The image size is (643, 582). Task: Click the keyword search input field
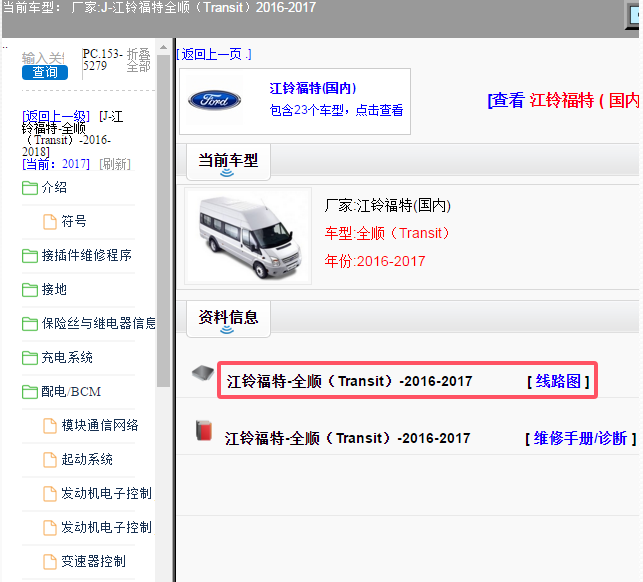(x=43, y=58)
